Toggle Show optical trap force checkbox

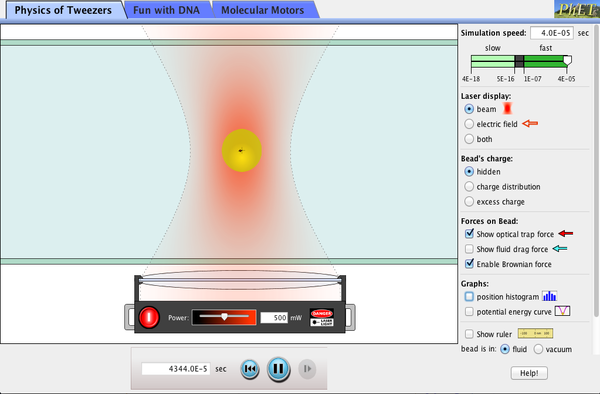(x=470, y=233)
